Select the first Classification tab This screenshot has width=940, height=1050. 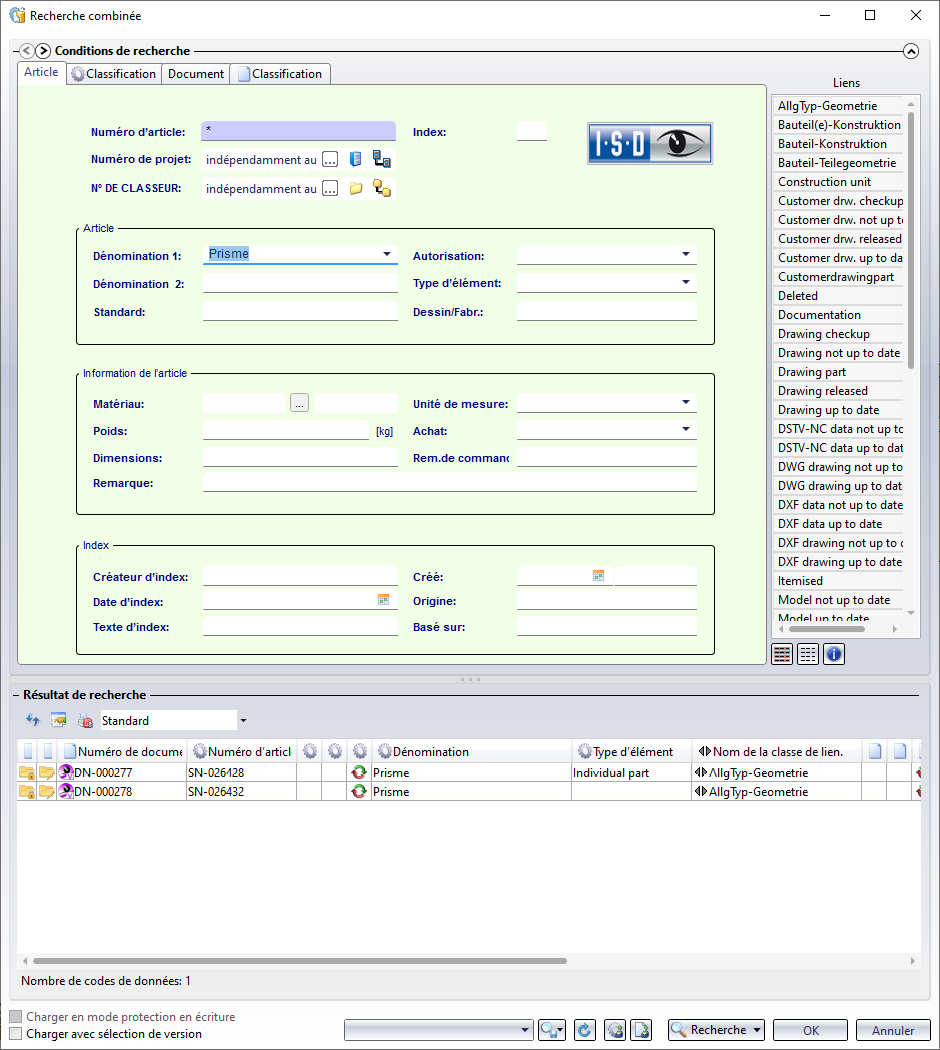(x=113, y=74)
